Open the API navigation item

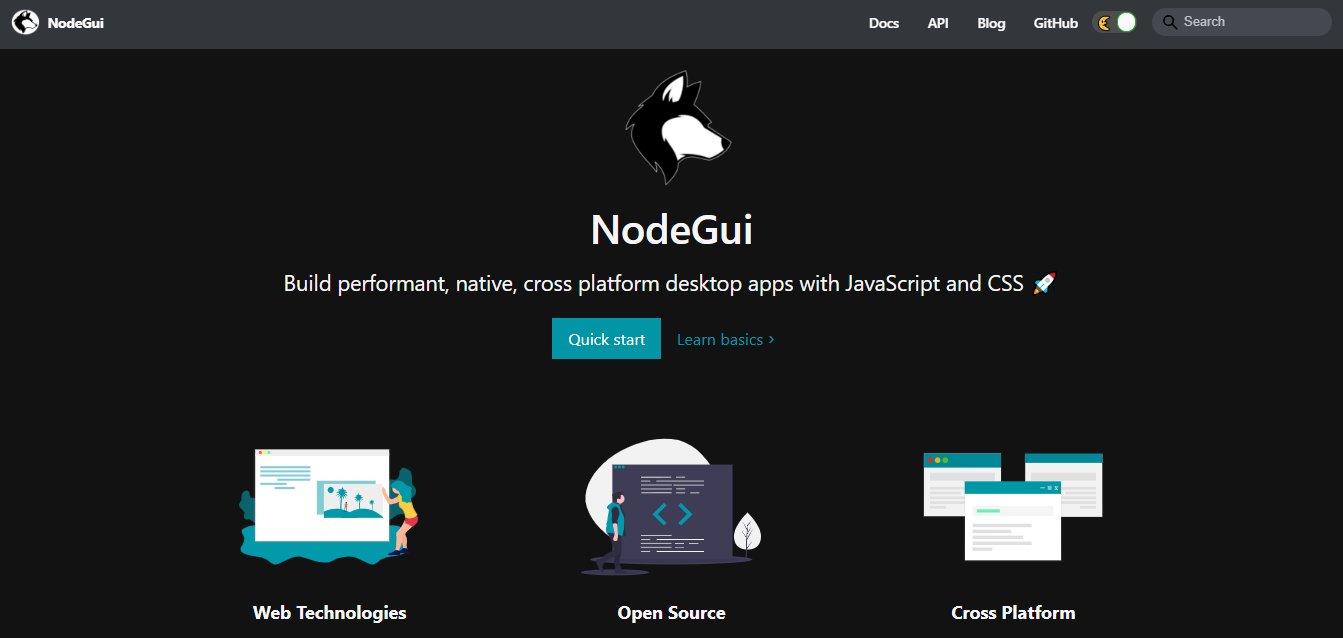point(938,23)
